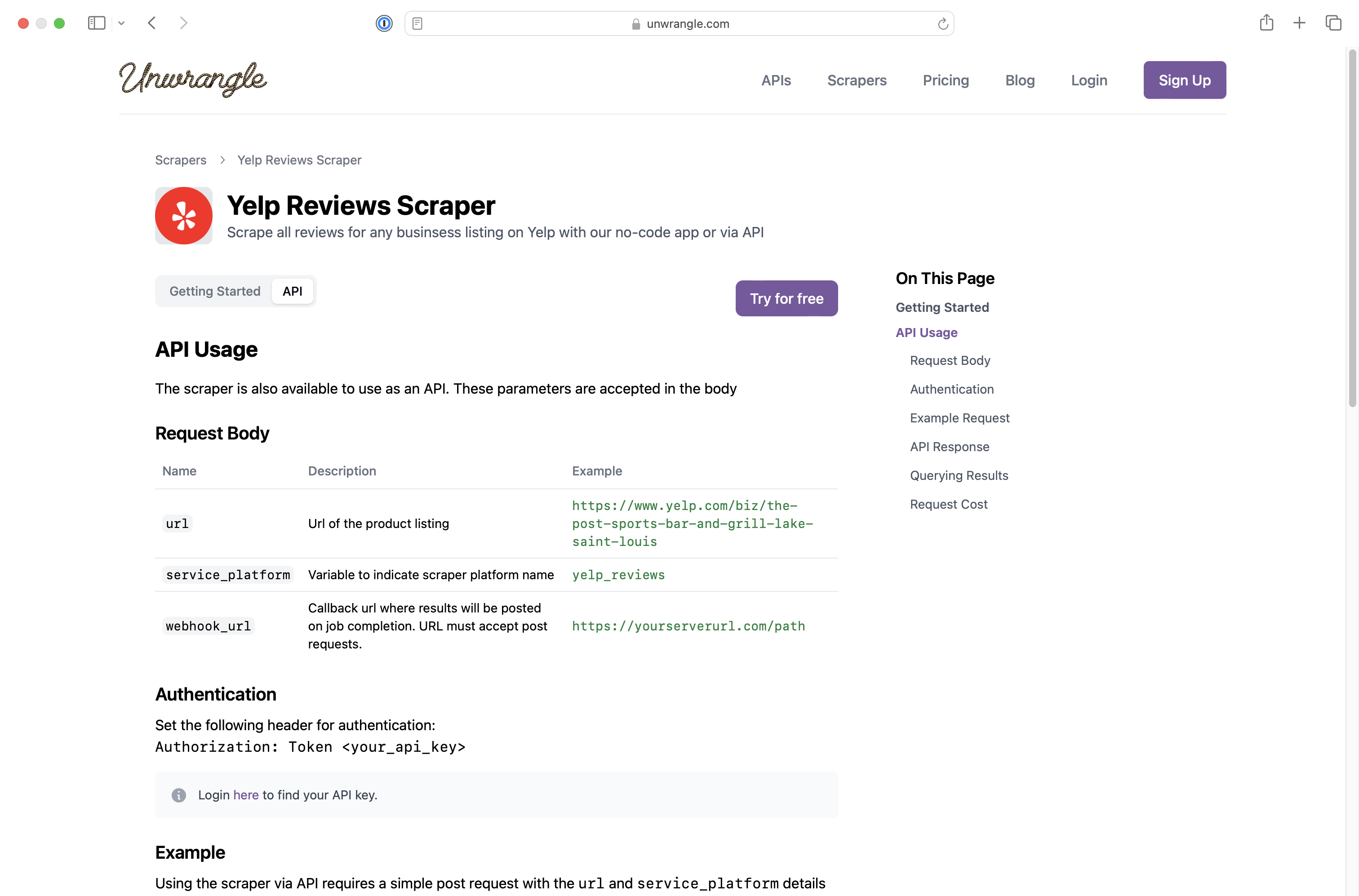Image resolution: width=1359 pixels, height=896 pixels.
Task: Jump to Example Request section link
Action: point(959,418)
